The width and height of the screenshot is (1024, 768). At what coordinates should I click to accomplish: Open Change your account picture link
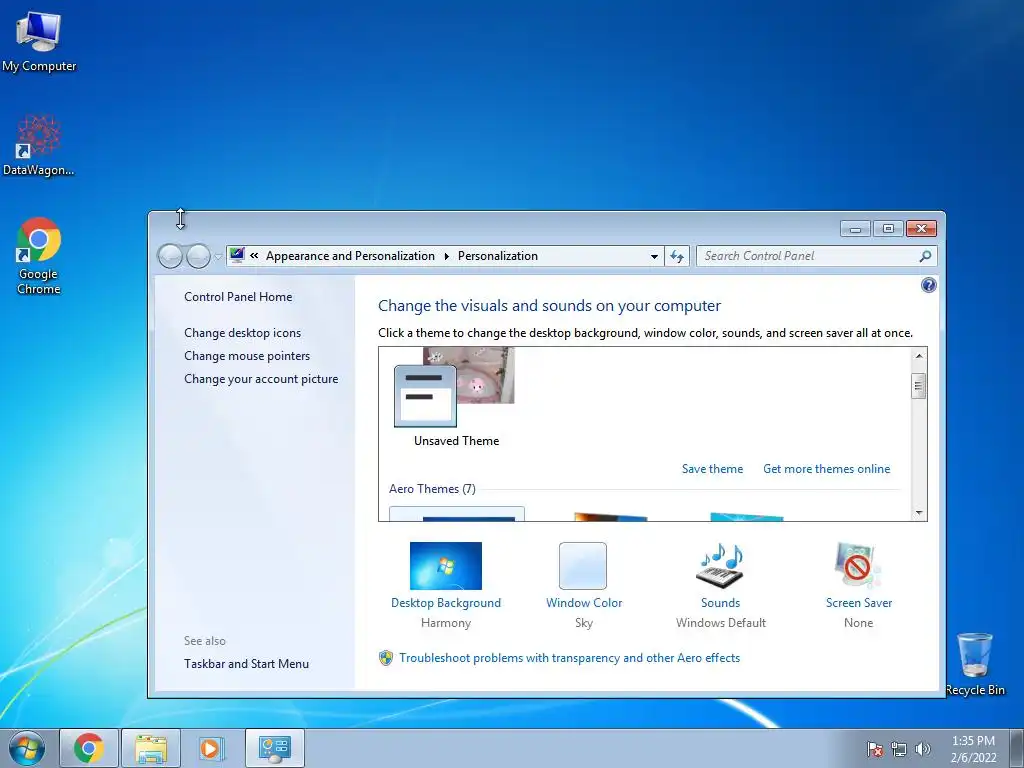tap(261, 379)
